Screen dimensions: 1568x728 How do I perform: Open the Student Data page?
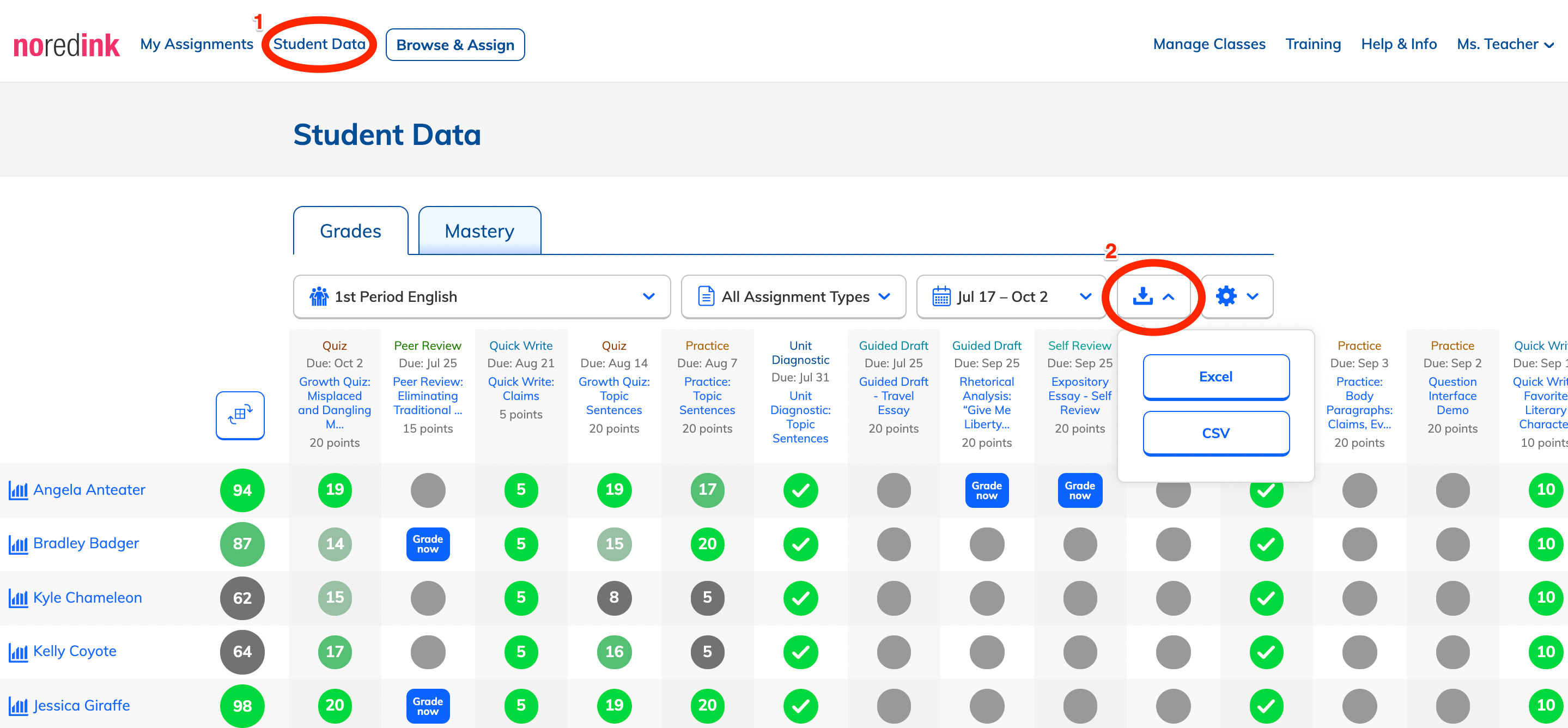pyautogui.click(x=319, y=45)
